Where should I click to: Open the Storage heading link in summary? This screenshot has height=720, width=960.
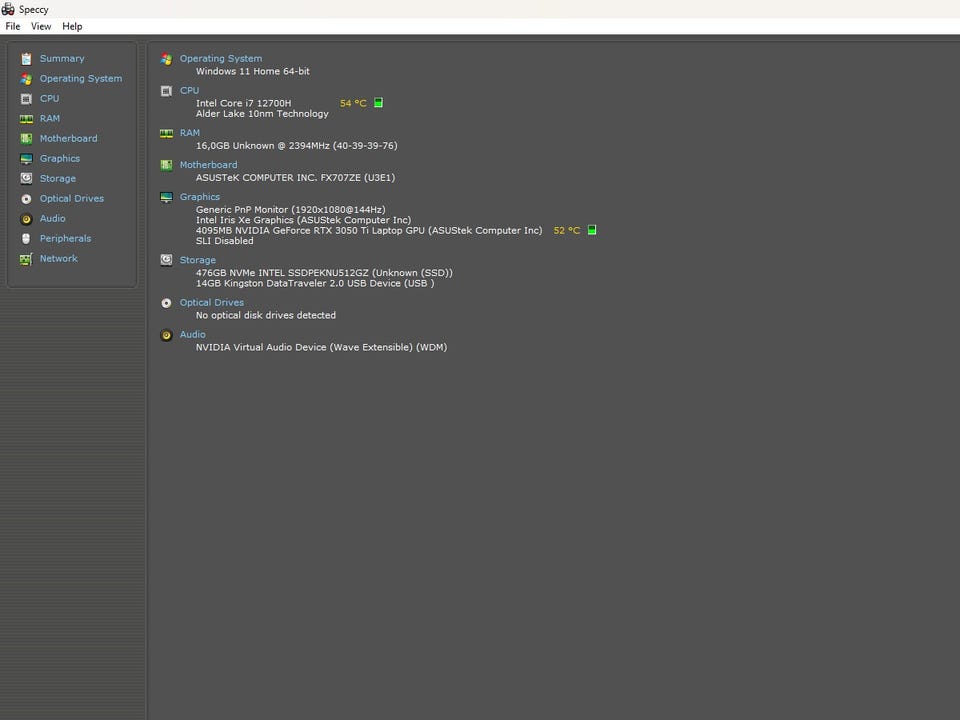tap(198, 260)
